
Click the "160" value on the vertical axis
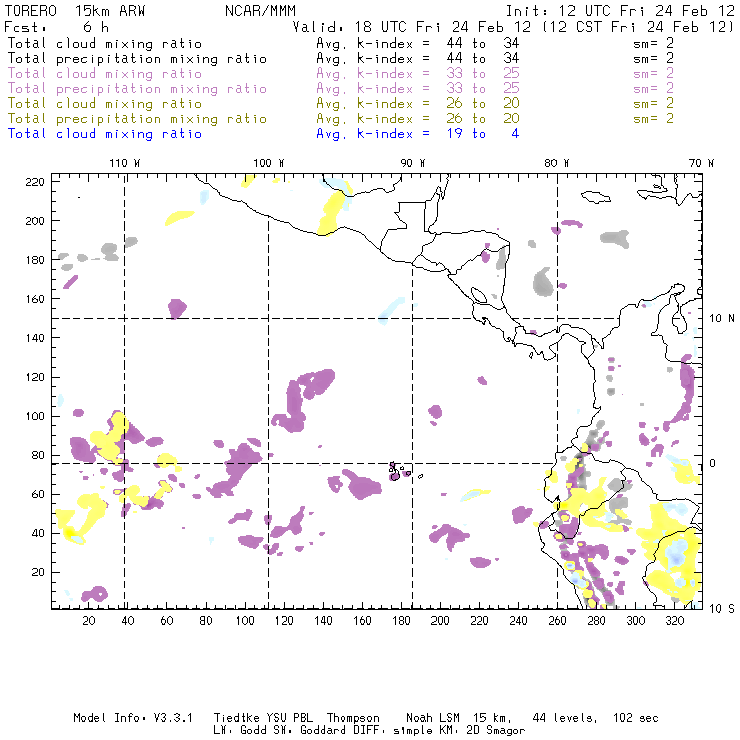point(35,299)
